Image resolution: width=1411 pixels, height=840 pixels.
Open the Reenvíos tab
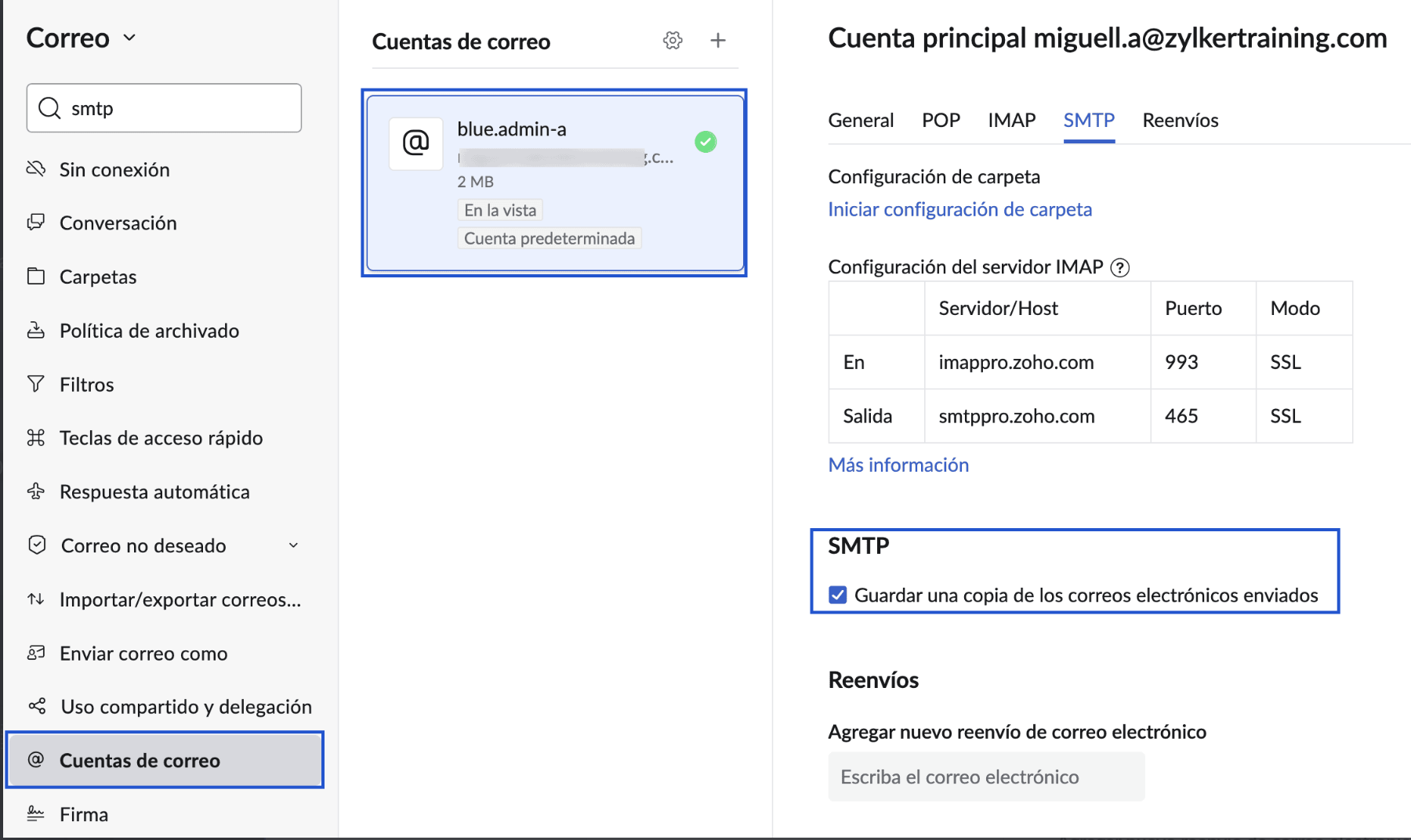coord(1180,120)
